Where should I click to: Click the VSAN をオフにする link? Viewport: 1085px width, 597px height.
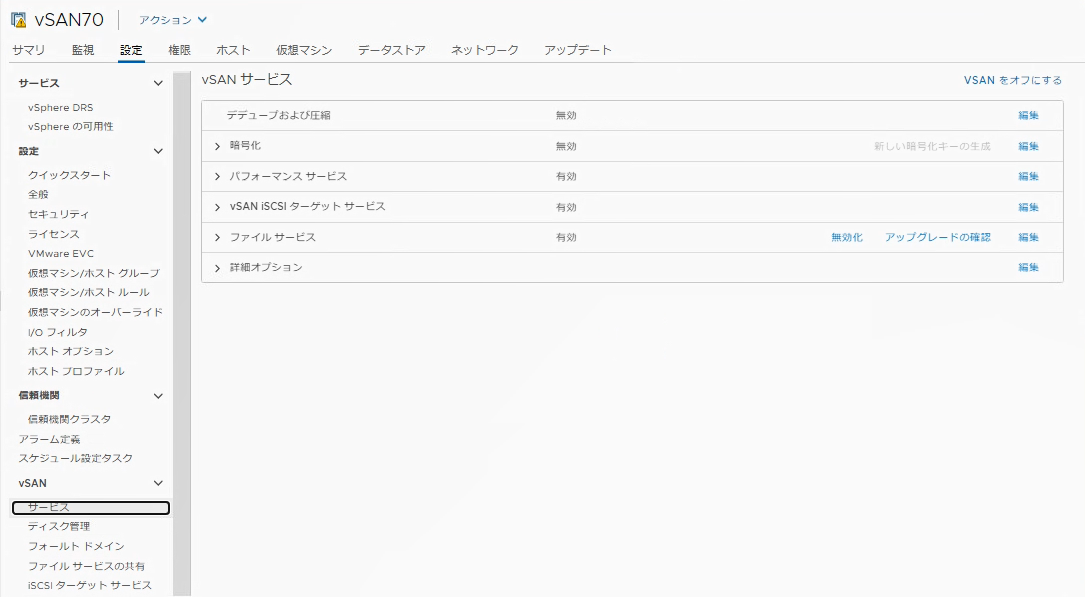[1013, 80]
